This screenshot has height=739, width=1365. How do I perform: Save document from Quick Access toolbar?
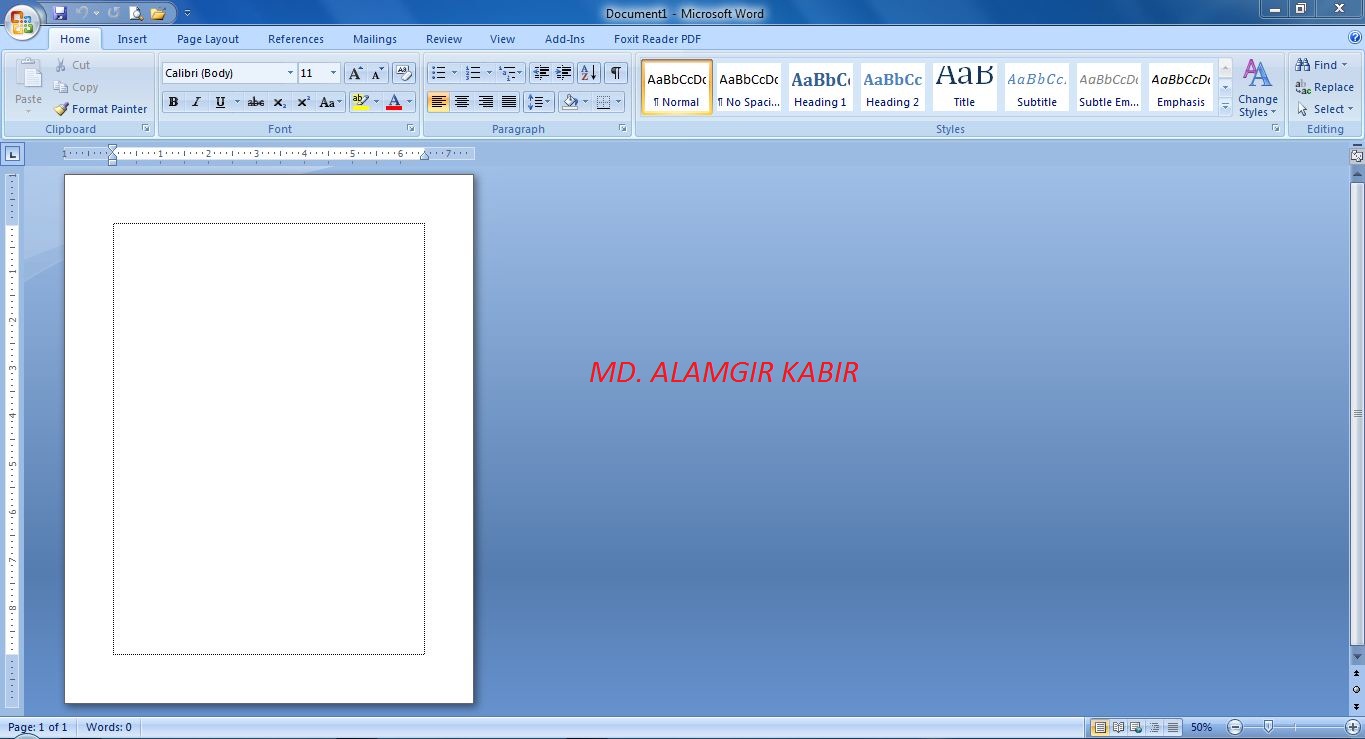60,13
